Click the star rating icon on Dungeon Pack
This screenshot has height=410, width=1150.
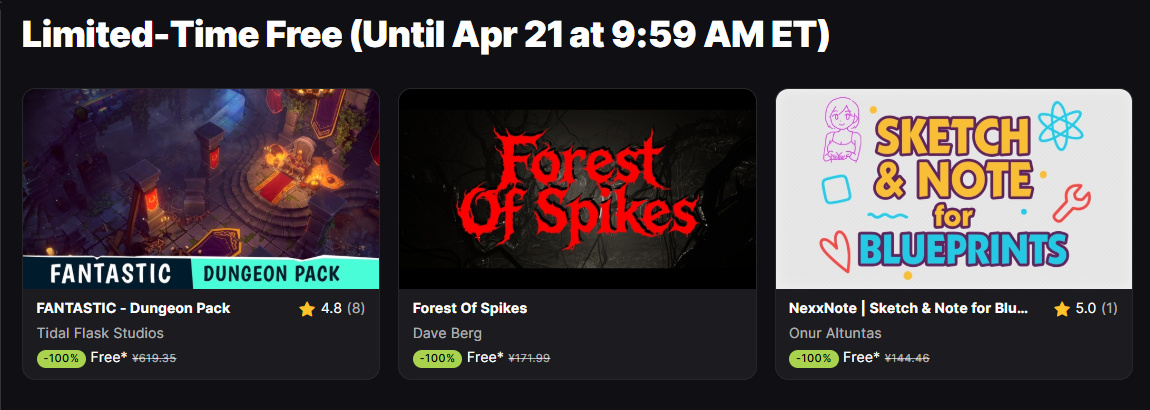click(x=307, y=309)
